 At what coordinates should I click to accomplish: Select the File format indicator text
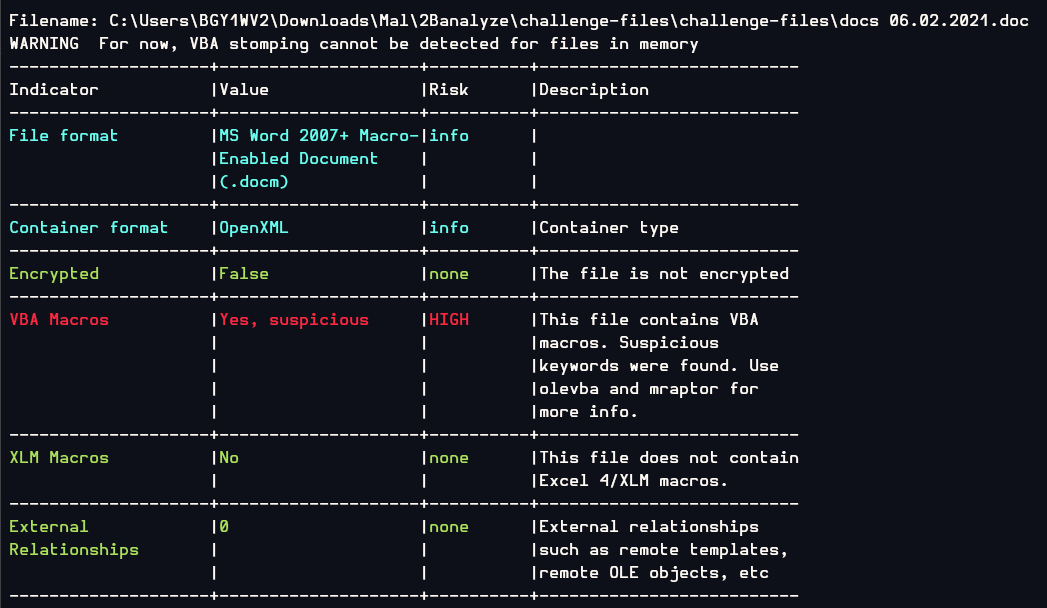[x=64, y=136]
